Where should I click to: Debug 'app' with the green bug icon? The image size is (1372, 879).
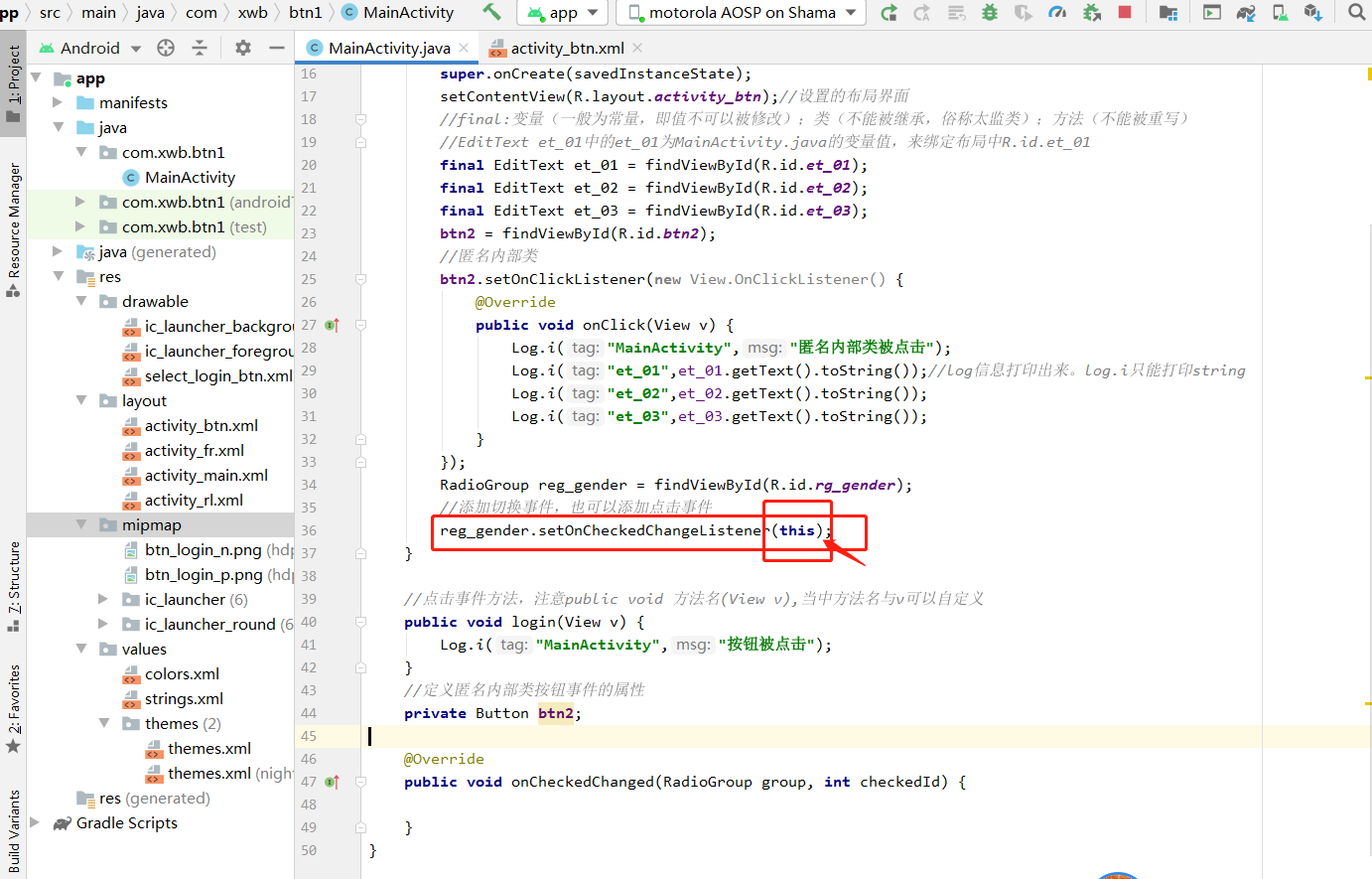[991, 13]
